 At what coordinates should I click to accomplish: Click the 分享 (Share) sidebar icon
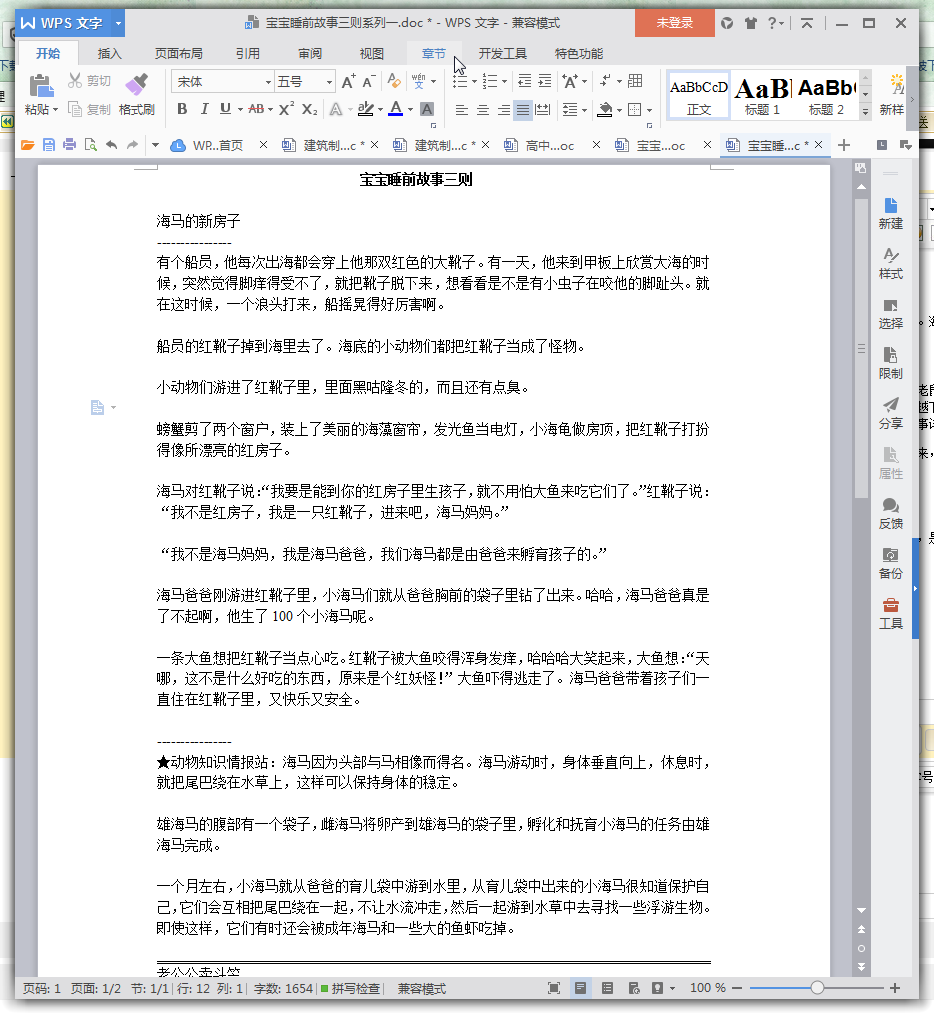(891, 413)
